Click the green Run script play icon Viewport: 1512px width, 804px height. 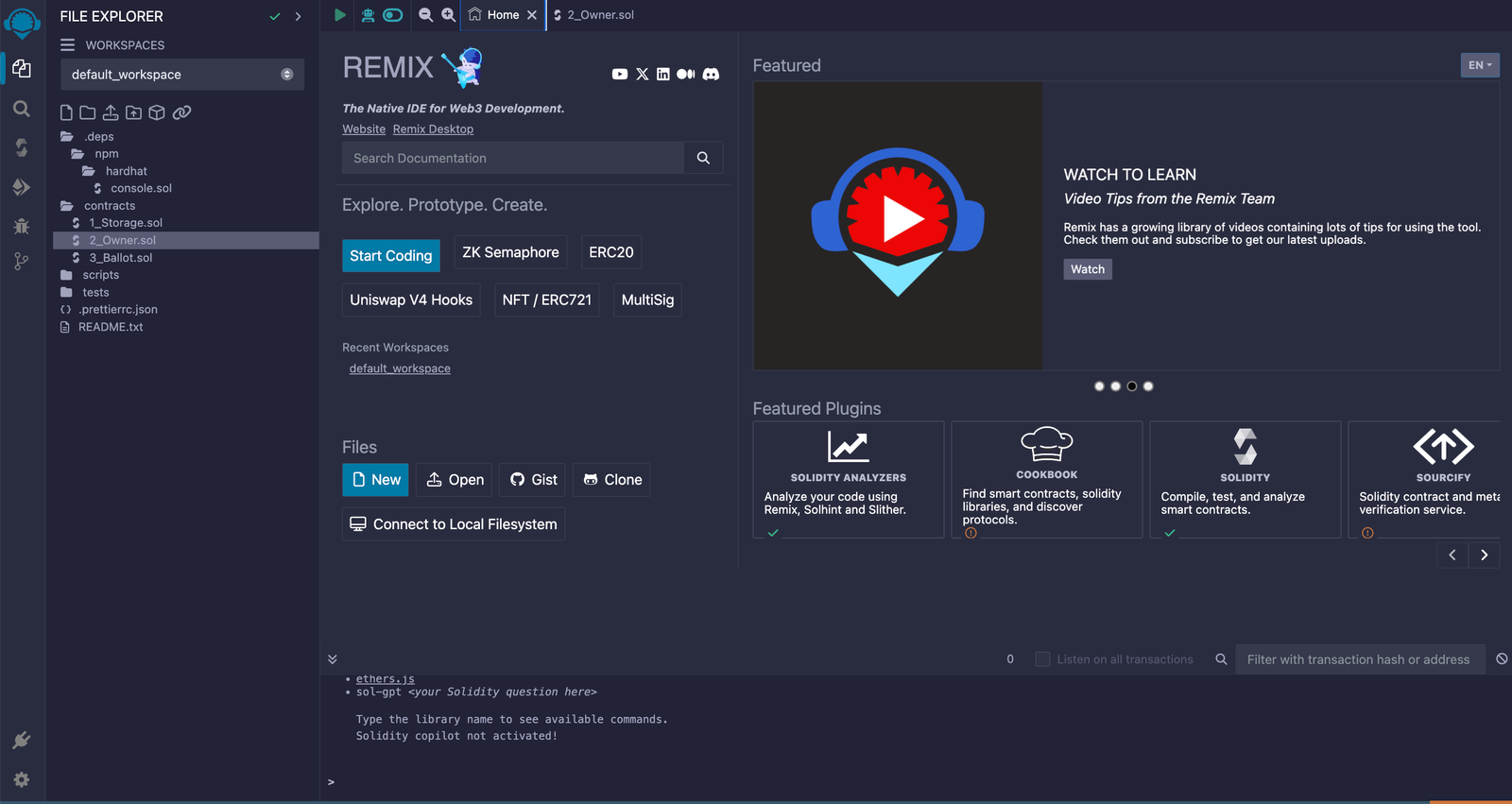[340, 15]
